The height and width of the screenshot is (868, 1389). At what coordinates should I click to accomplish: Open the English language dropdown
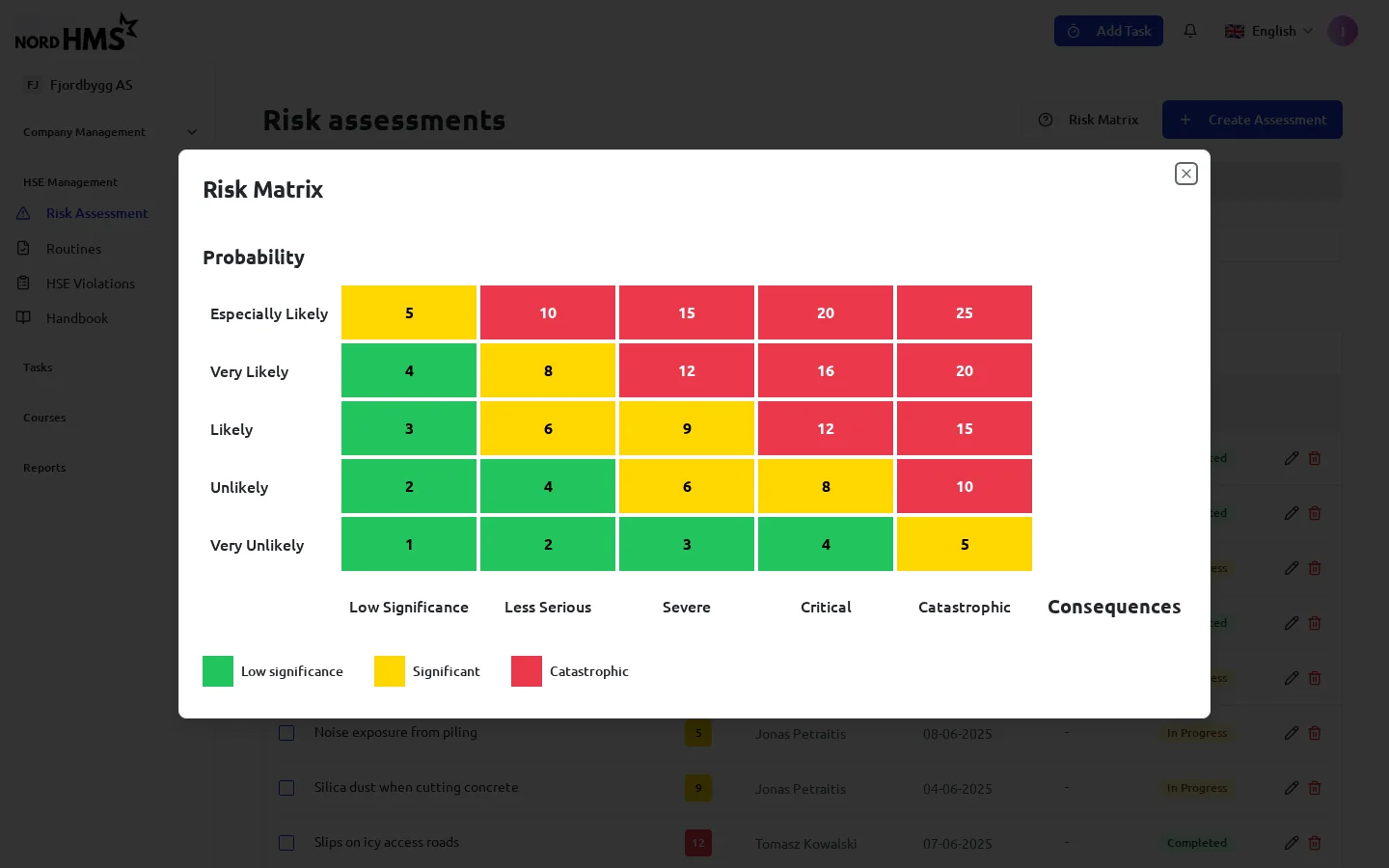[x=1268, y=31]
